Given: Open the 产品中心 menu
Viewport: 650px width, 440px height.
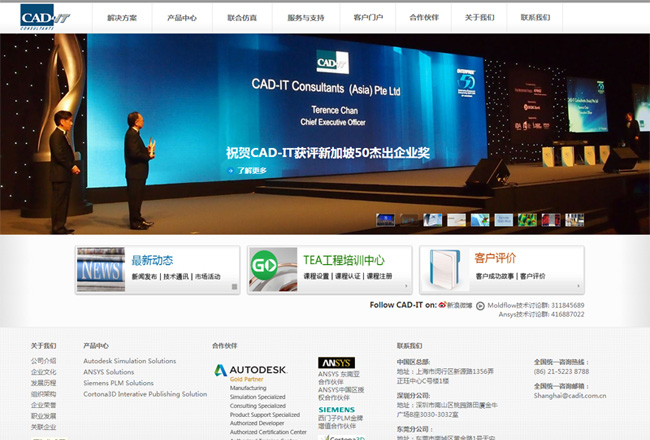Looking at the screenshot, I should tap(182, 17).
